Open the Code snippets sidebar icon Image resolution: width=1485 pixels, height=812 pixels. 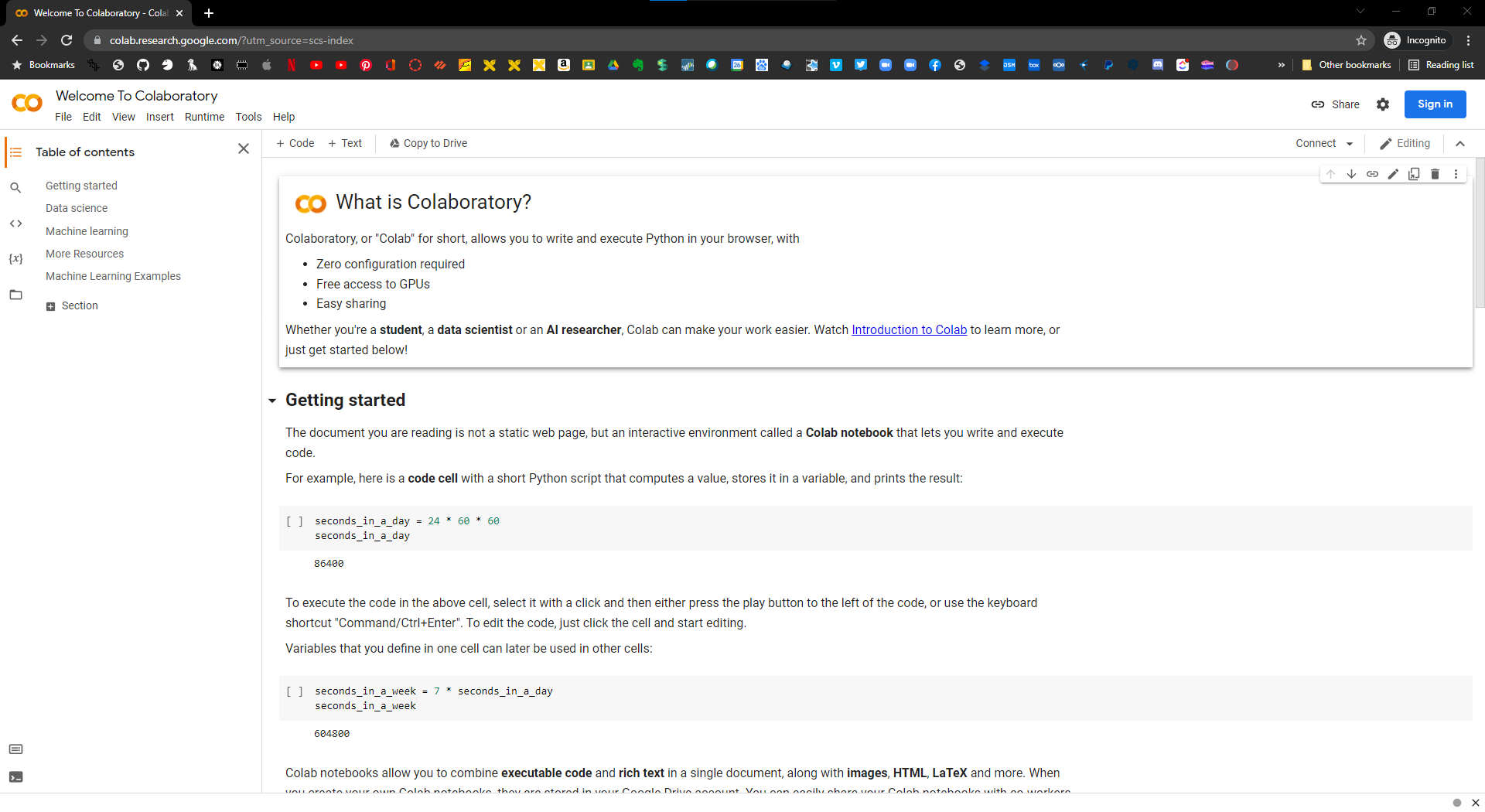(x=15, y=223)
